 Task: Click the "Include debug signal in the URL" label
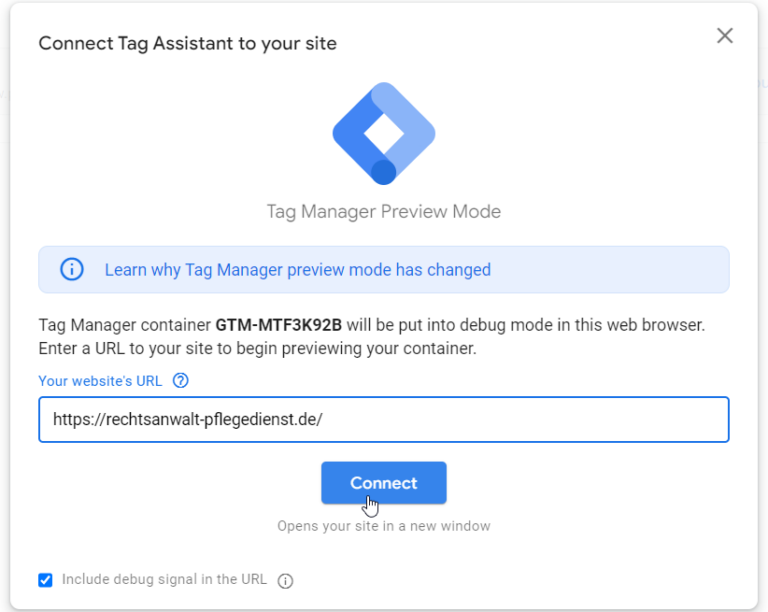coord(164,579)
